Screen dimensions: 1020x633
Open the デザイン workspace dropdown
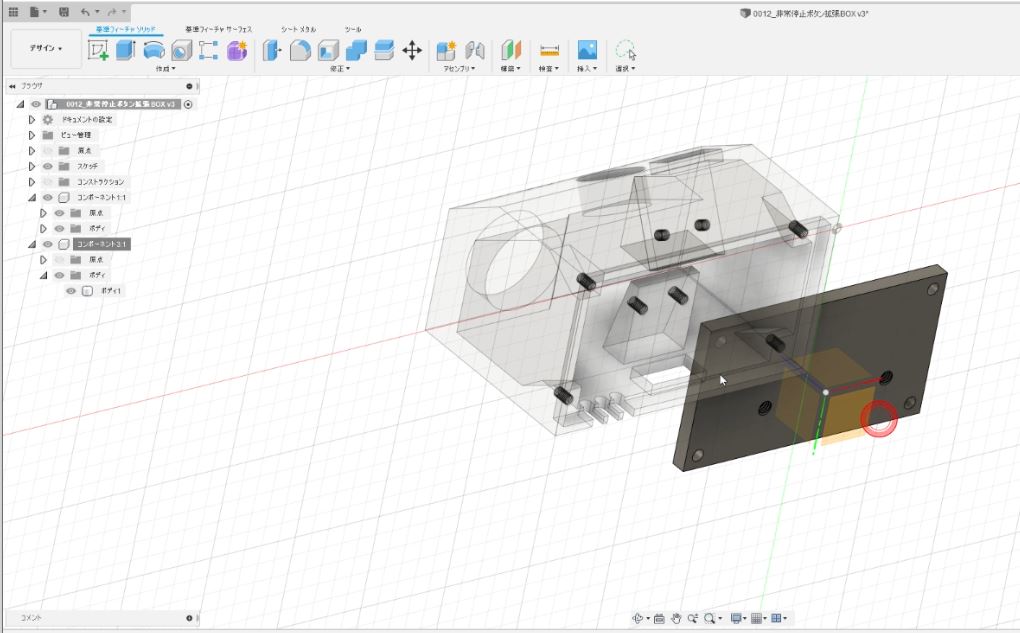[x=45, y=48]
